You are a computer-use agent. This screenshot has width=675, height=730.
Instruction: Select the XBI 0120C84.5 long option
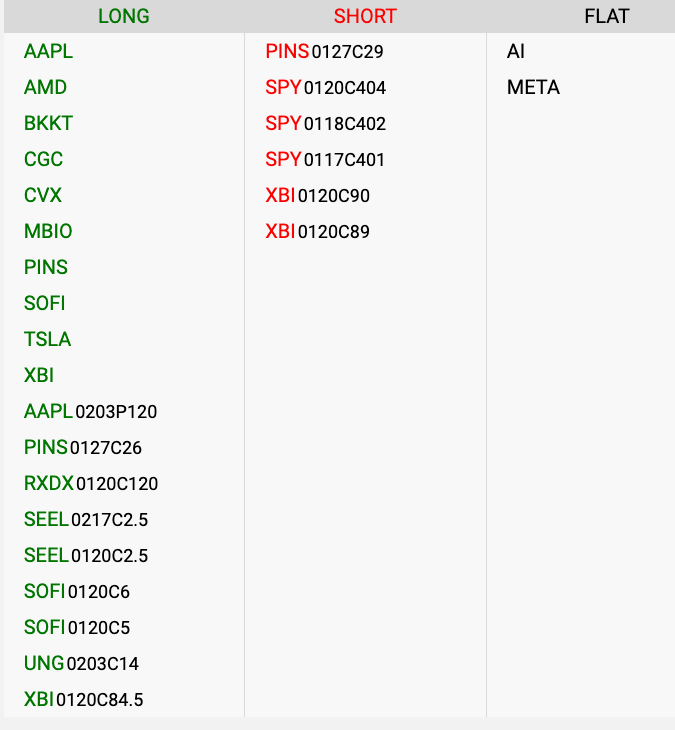click(83, 700)
